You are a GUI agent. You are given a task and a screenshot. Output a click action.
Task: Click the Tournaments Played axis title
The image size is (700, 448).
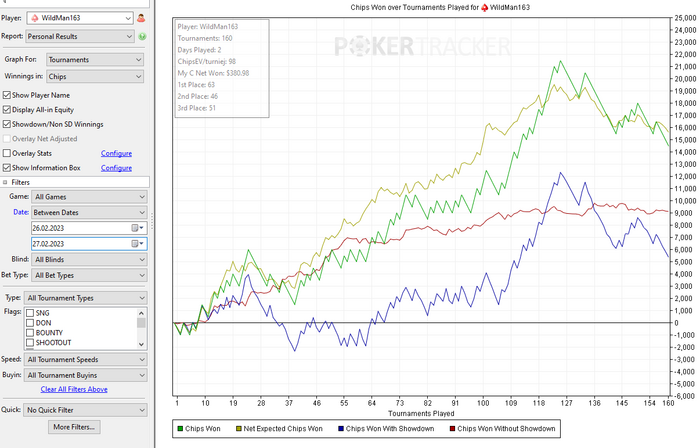click(x=421, y=413)
